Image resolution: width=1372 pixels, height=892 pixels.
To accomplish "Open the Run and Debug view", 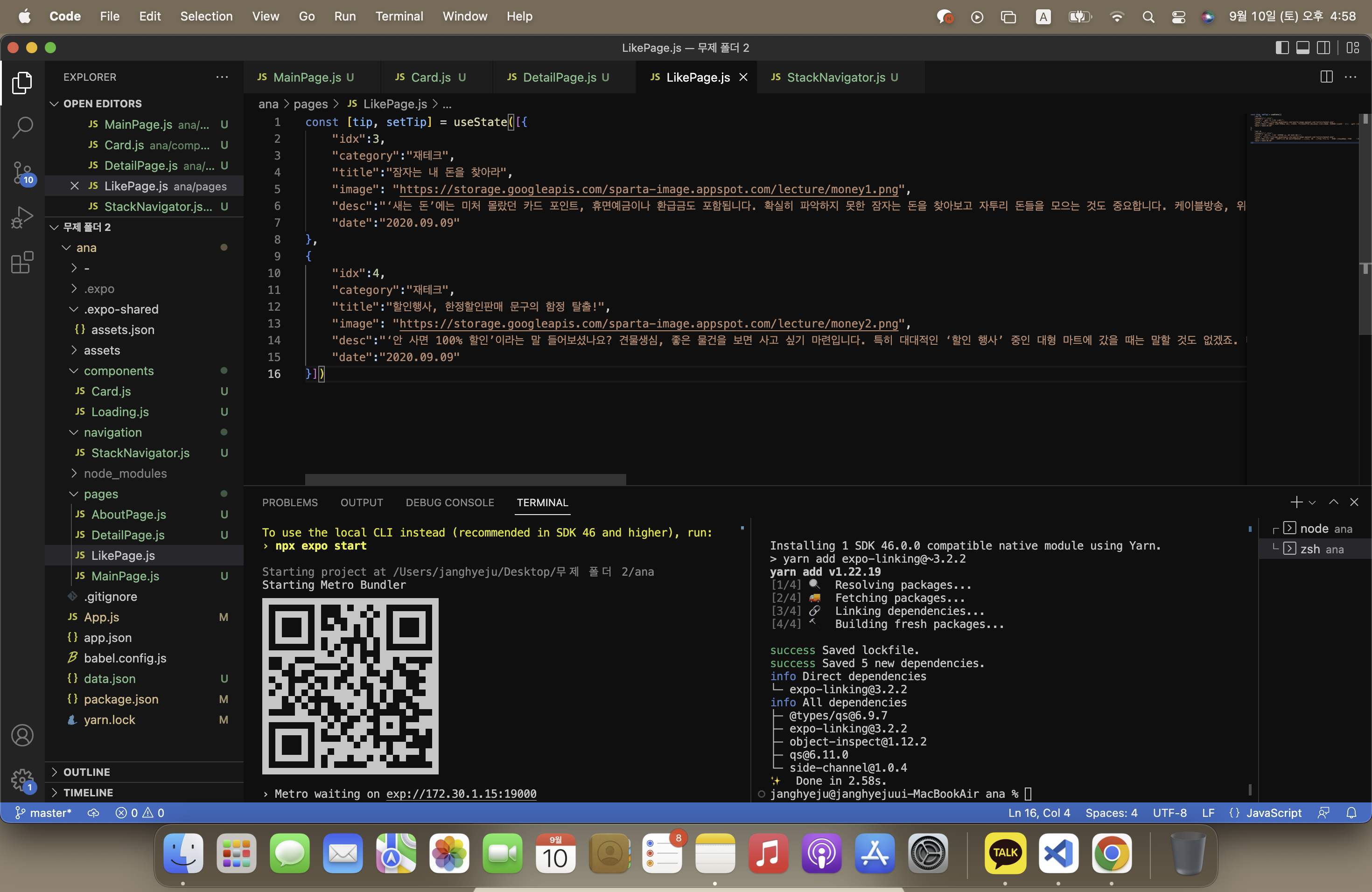I will tap(22, 218).
